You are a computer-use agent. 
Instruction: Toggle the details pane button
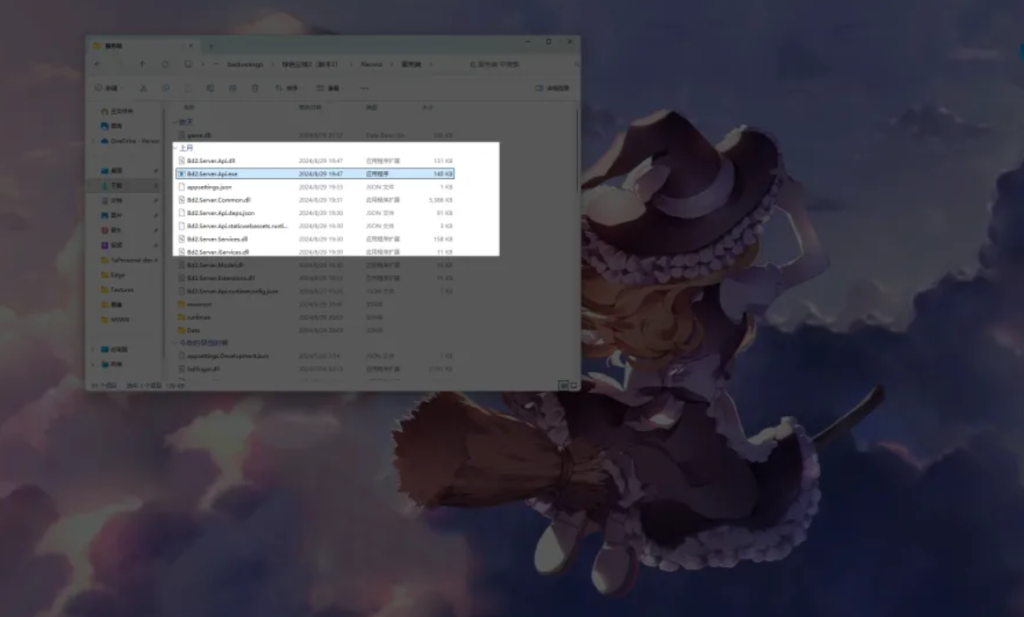point(552,87)
